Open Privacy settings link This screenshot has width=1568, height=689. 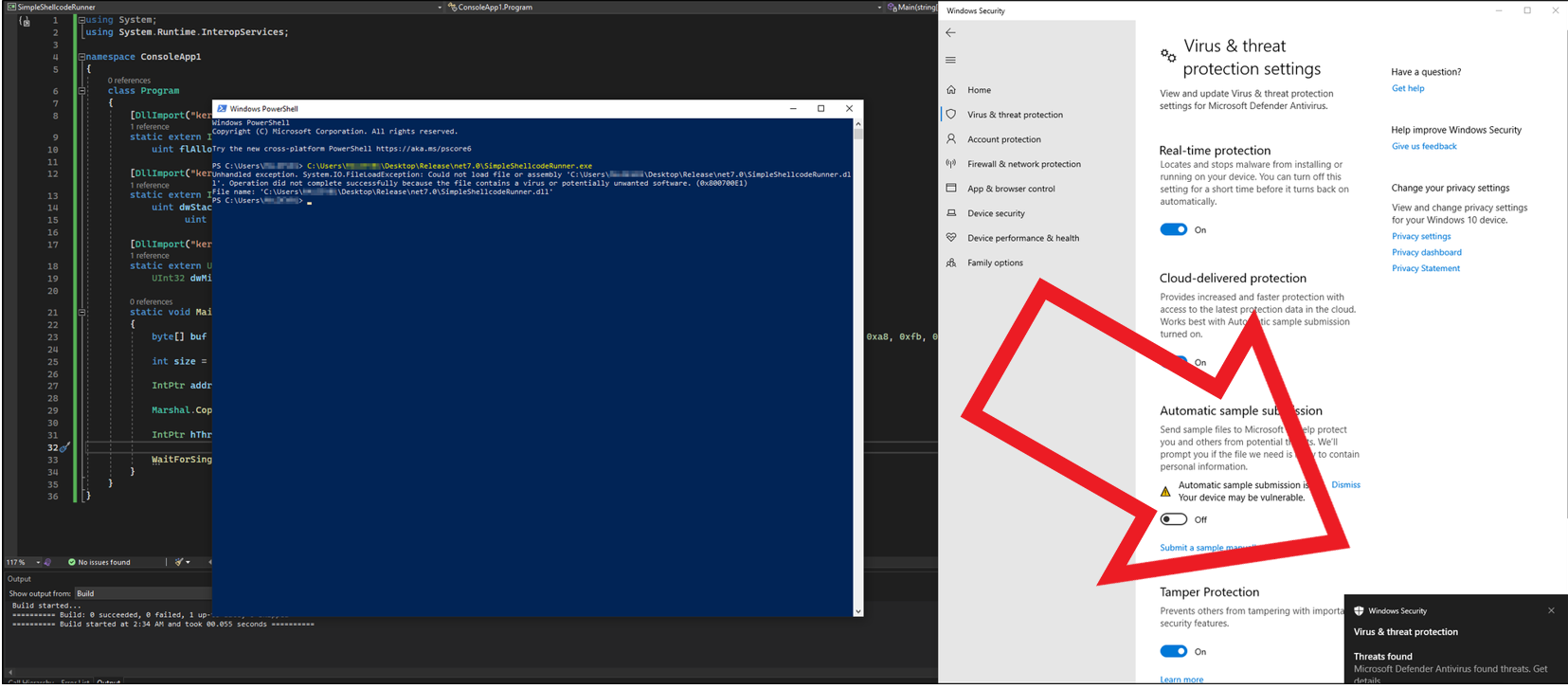pos(1421,236)
